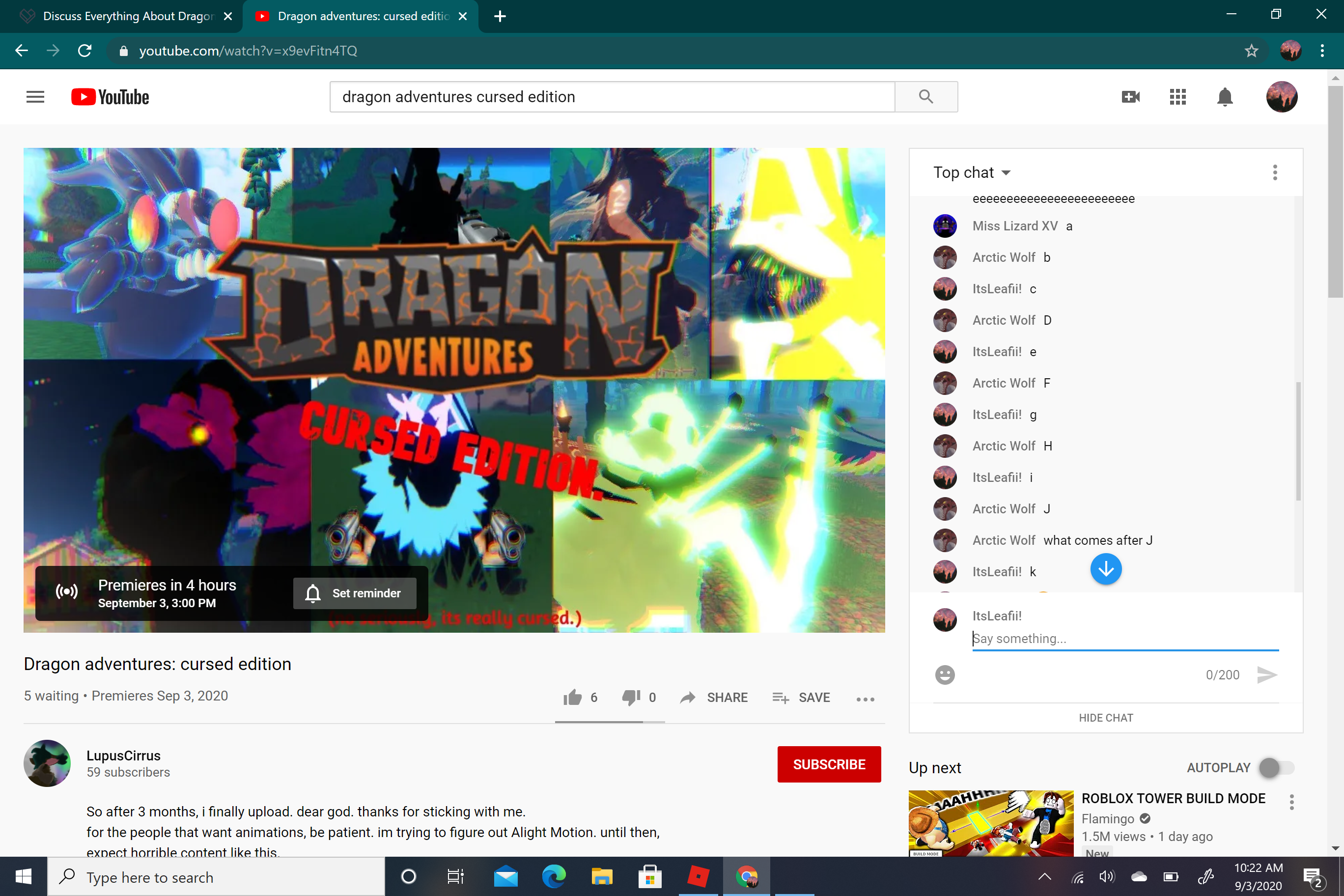
Task: Open the Roblox app on the taskbar
Action: click(x=698, y=876)
